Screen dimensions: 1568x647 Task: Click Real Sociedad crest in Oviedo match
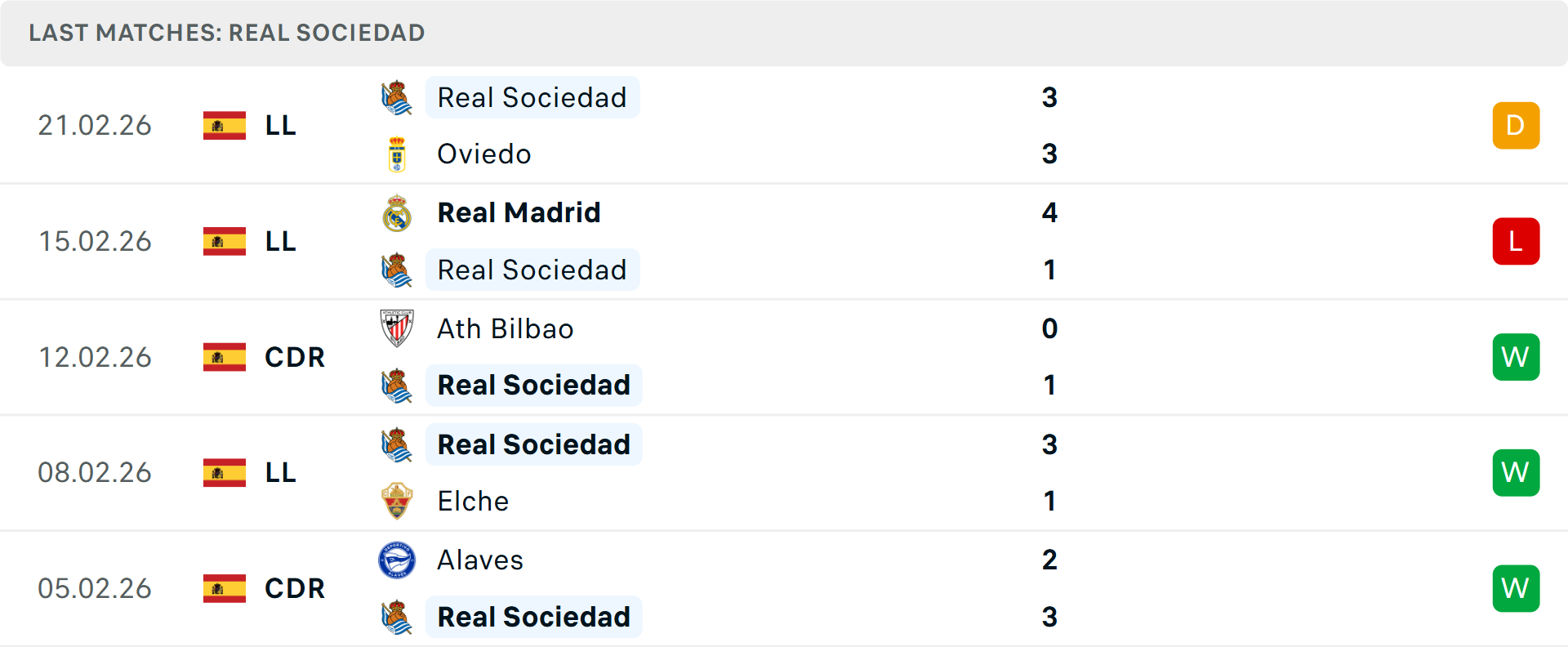[397, 98]
